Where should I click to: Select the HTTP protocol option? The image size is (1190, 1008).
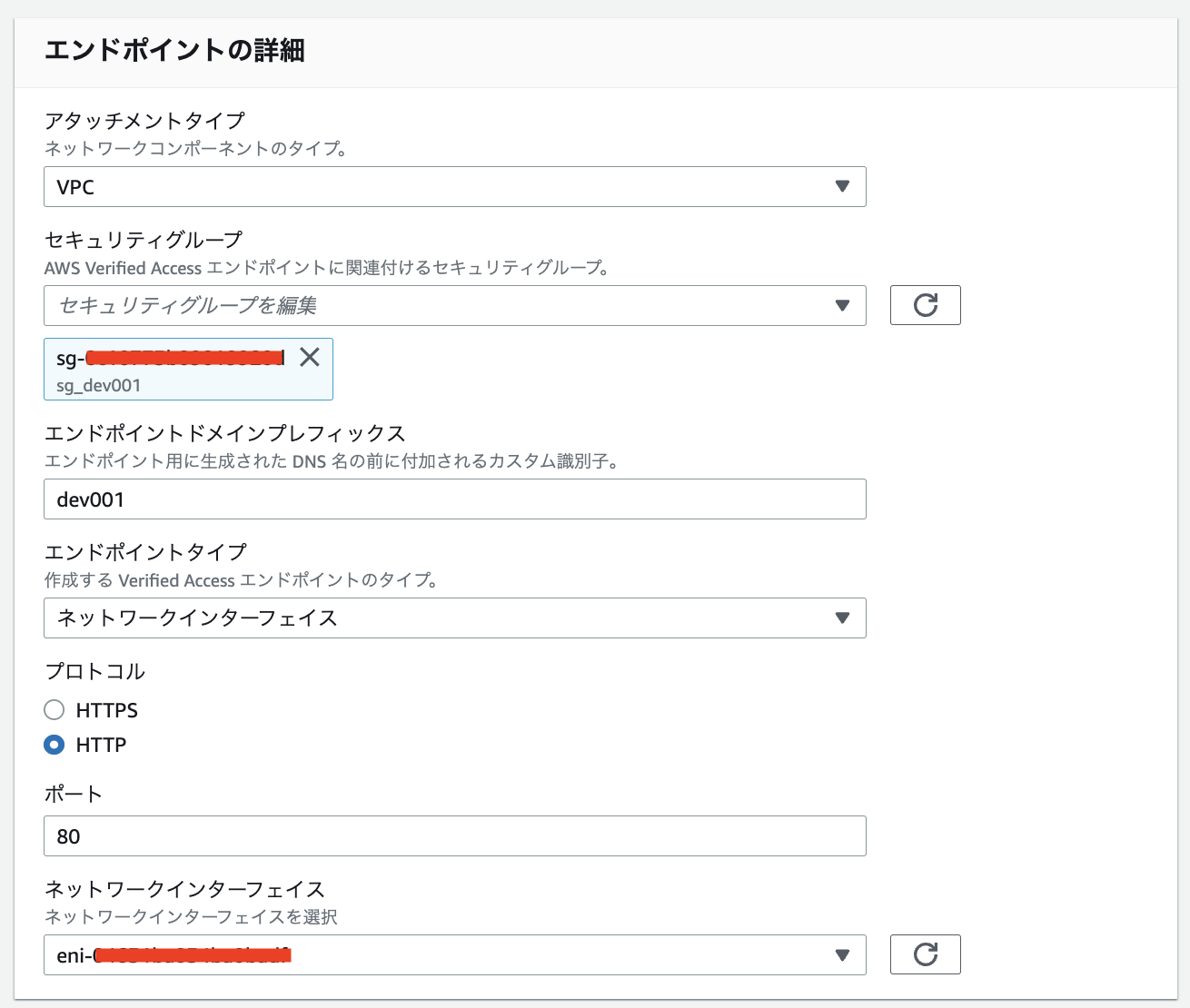click(54, 745)
